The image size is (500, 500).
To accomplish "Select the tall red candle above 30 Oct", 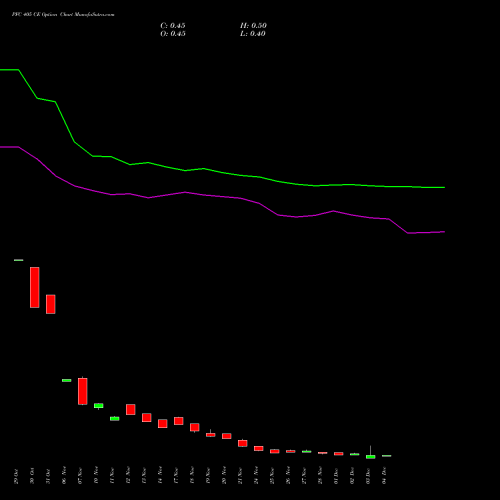I will [x=35, y=287].
